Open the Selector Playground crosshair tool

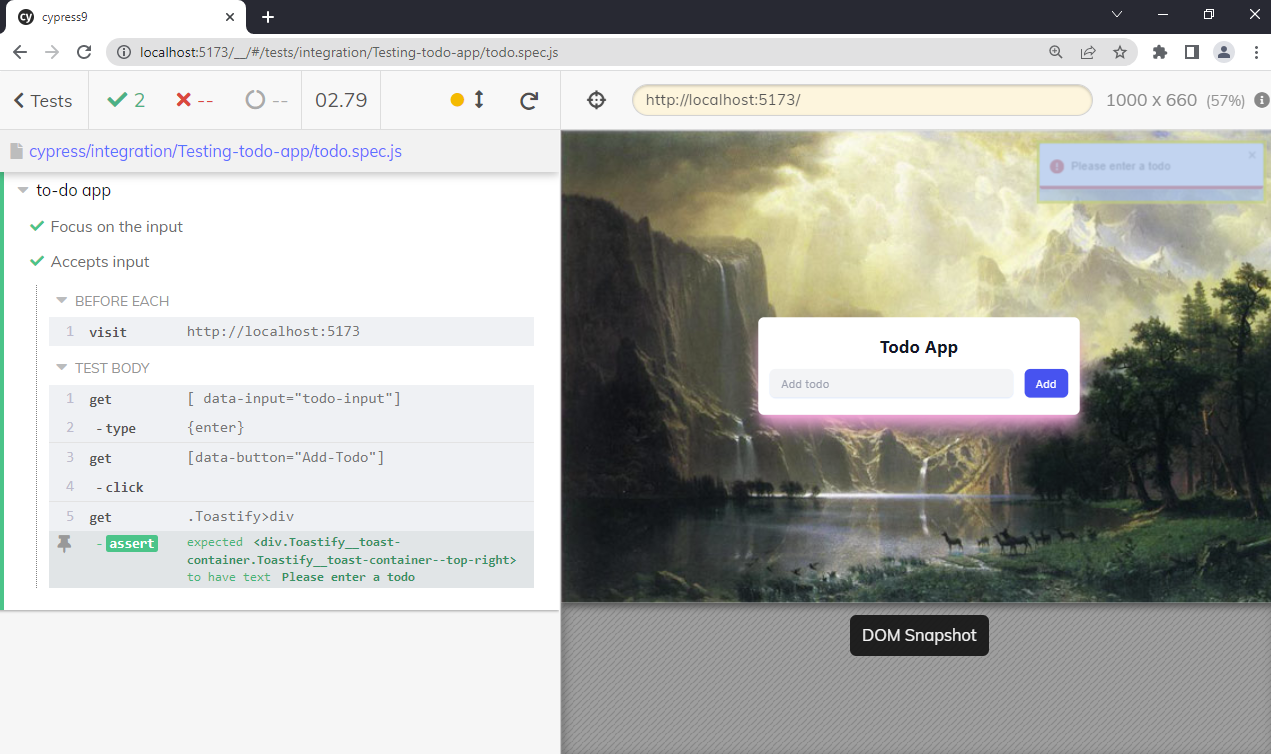coord(596,100)
